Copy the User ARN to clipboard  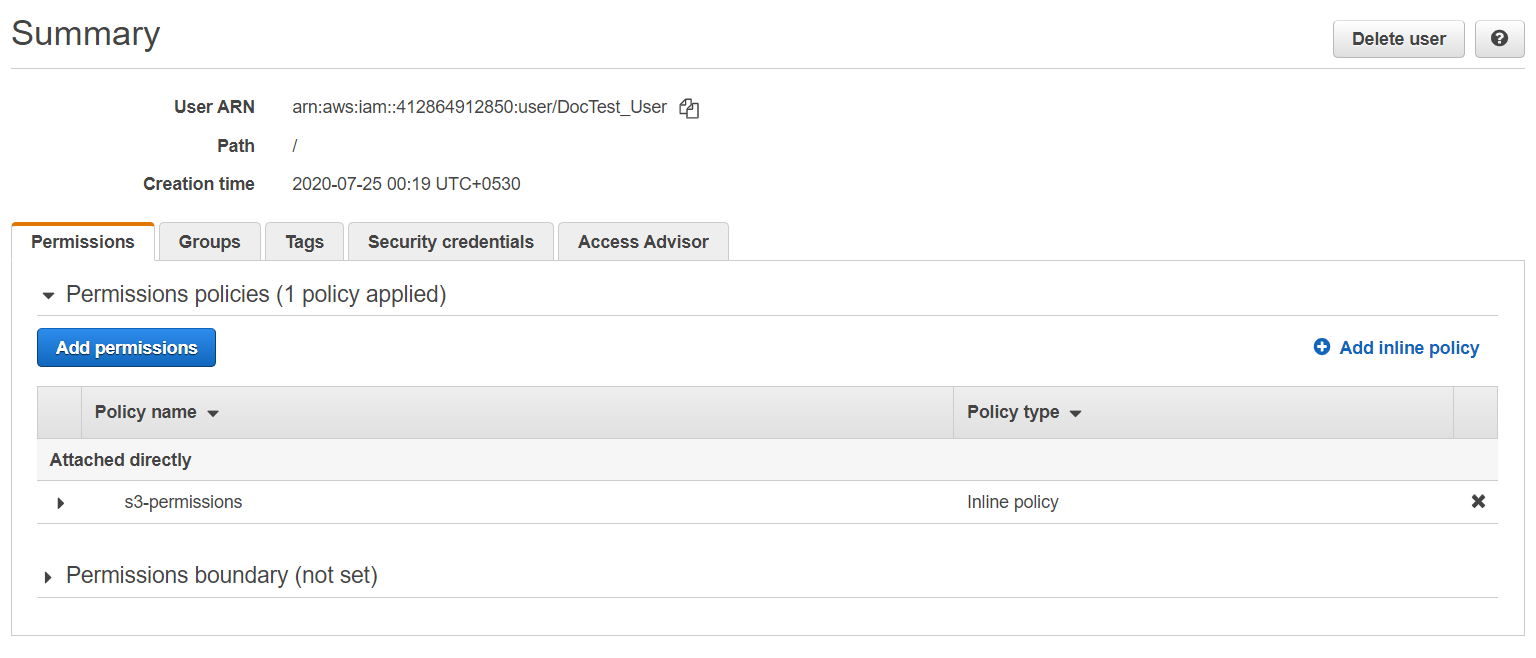click(689, 108)
